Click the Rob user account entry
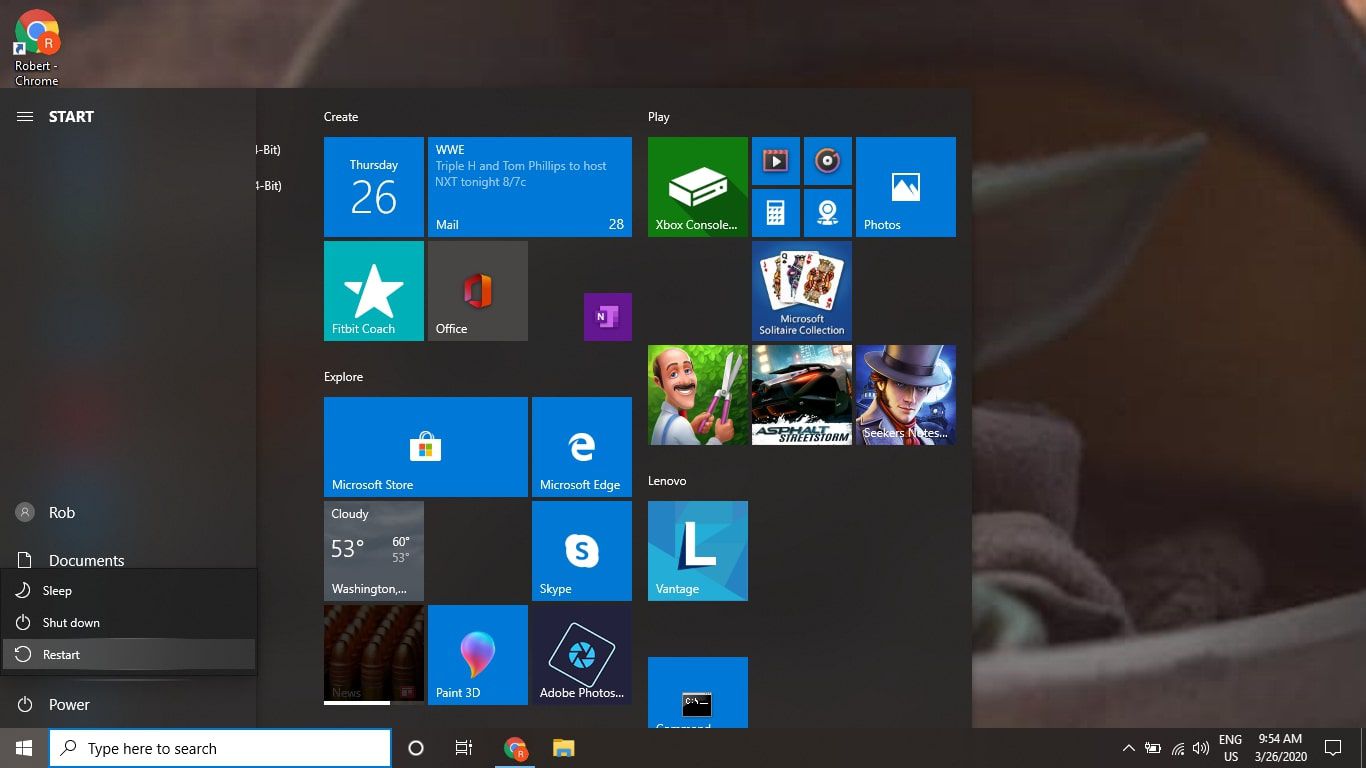 (x=62, y=512)
